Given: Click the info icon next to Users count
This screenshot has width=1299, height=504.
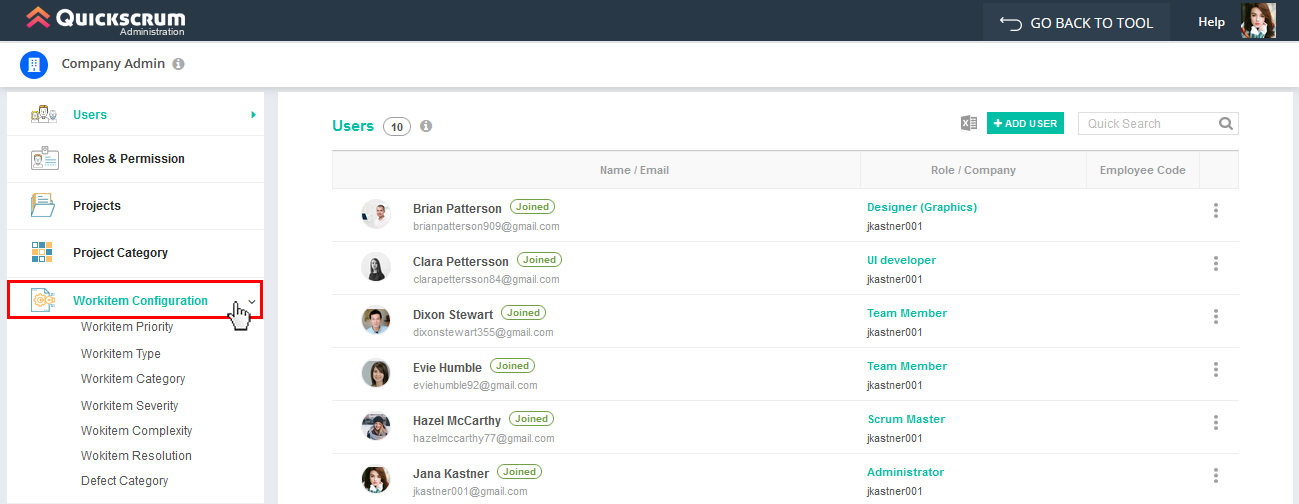Looking at the screenshot, I should pos(426,126).
